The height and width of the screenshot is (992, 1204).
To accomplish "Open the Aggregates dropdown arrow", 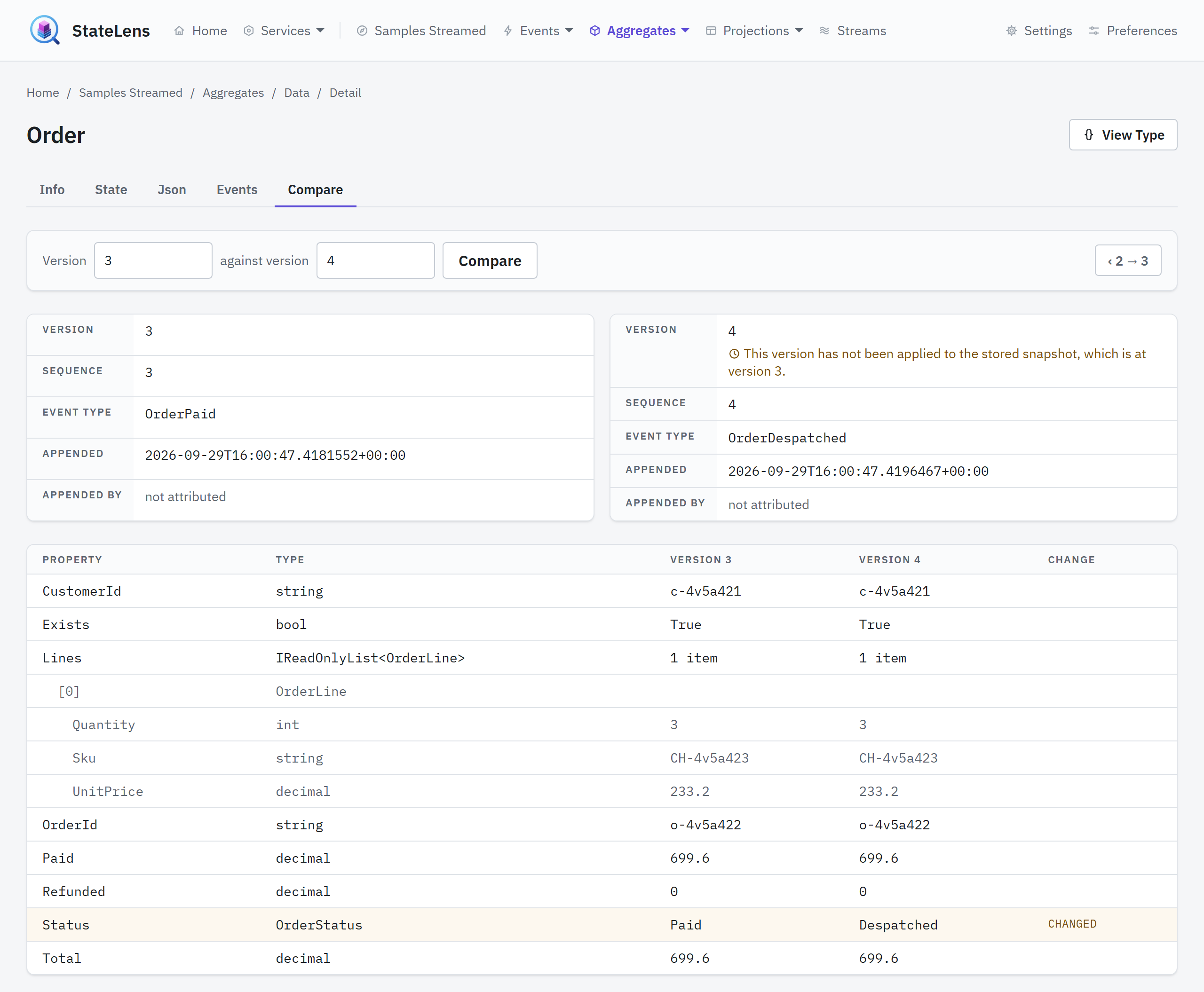I will 685,31.
